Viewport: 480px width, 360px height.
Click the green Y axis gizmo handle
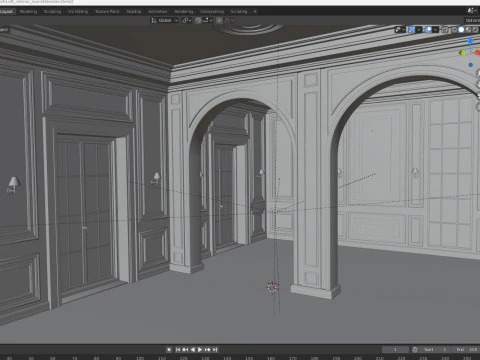click(463, 53)
